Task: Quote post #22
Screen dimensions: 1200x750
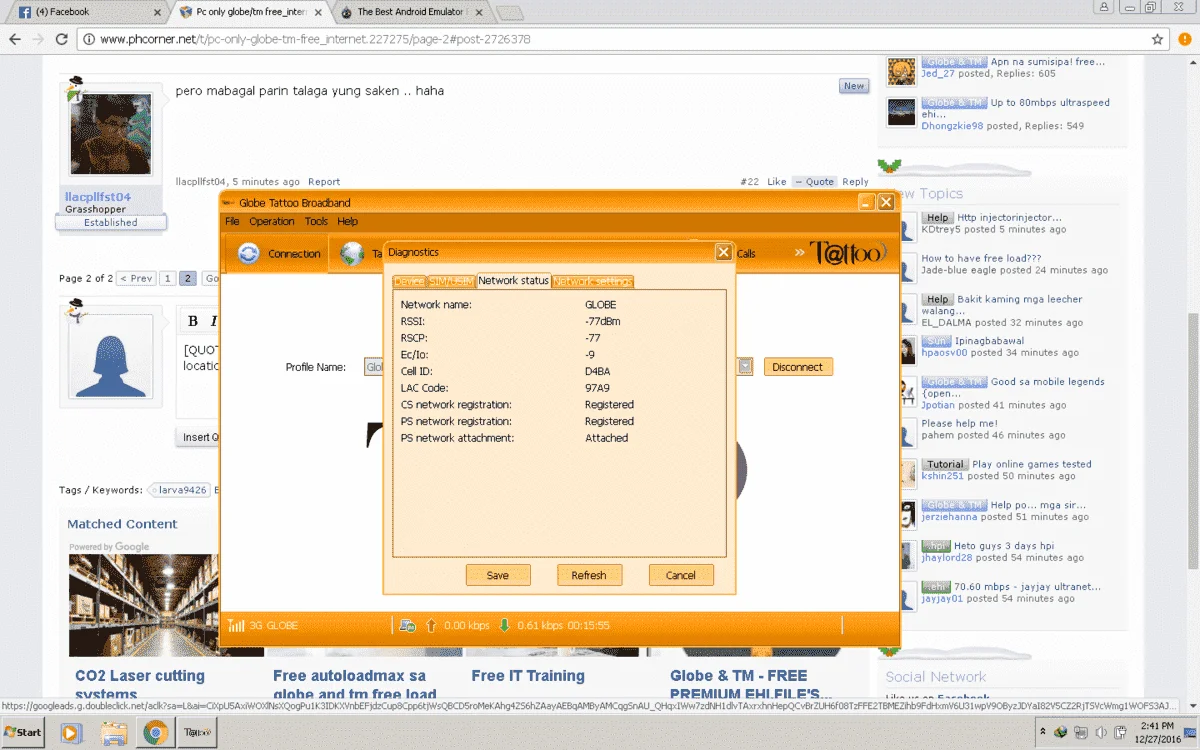Action: [814, 182]
